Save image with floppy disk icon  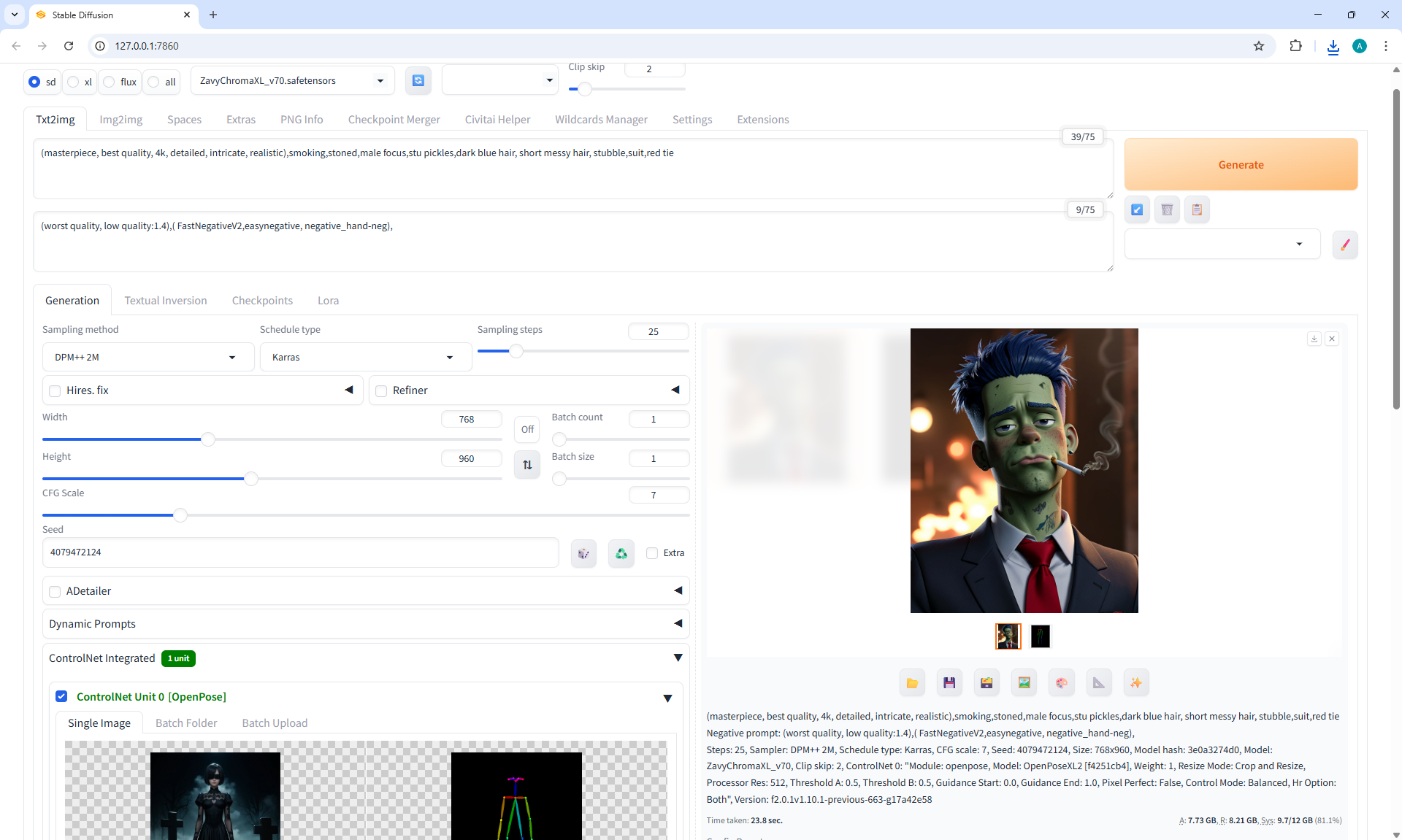click(949, 683)
